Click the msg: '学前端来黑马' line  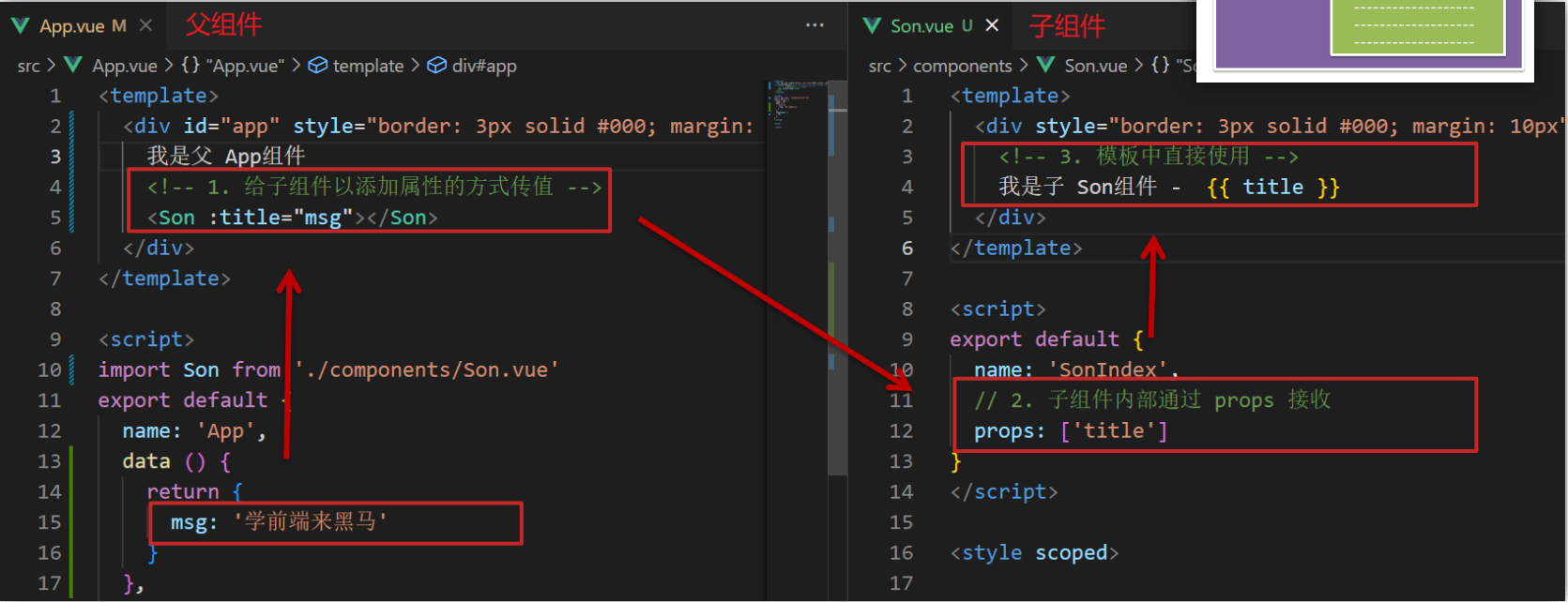pyautogui.click(x=279, y=522)
